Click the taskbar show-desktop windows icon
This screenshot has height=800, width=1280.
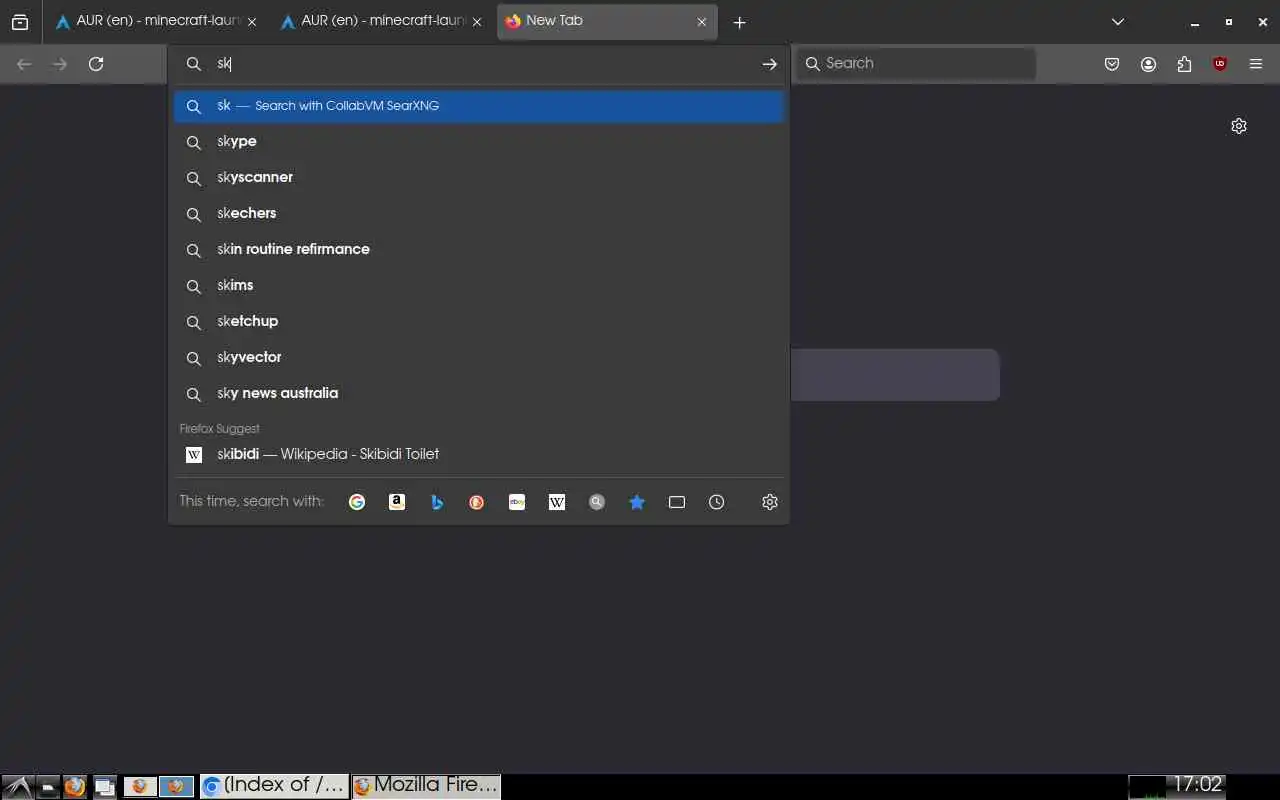[x=104, y=787]
